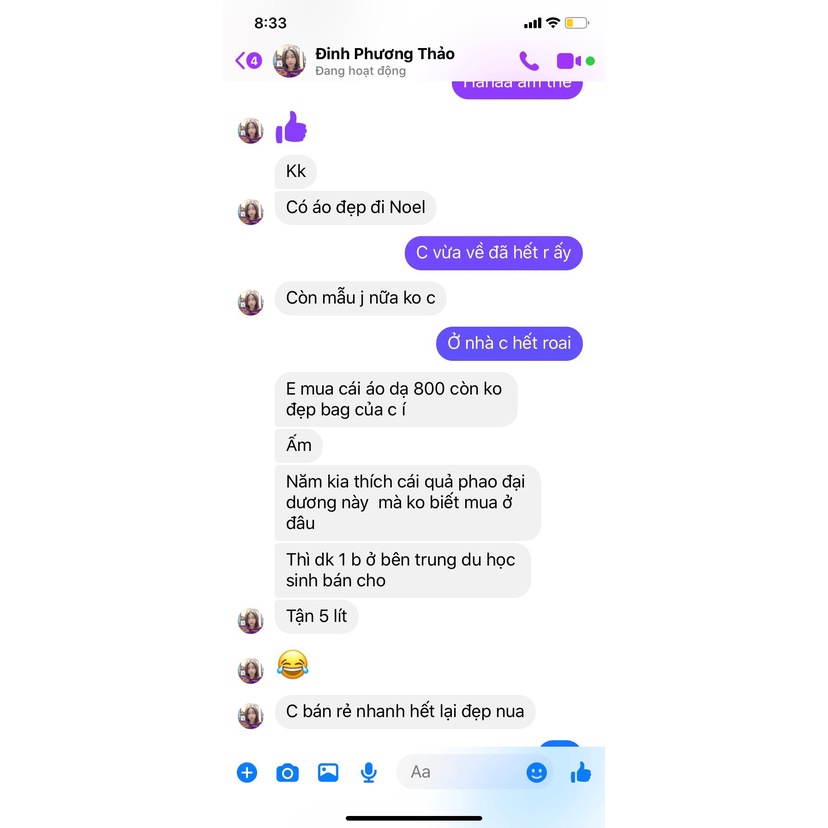The image size is (828, 828).
Task: Open the camera from the composer bar
Action: click(287, 773)
